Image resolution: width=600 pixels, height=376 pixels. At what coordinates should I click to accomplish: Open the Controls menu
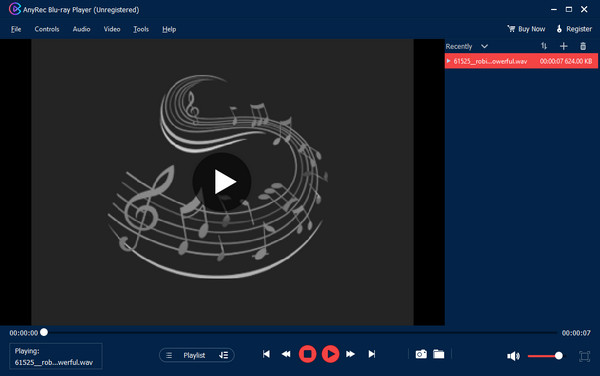[x=47, y=29]
